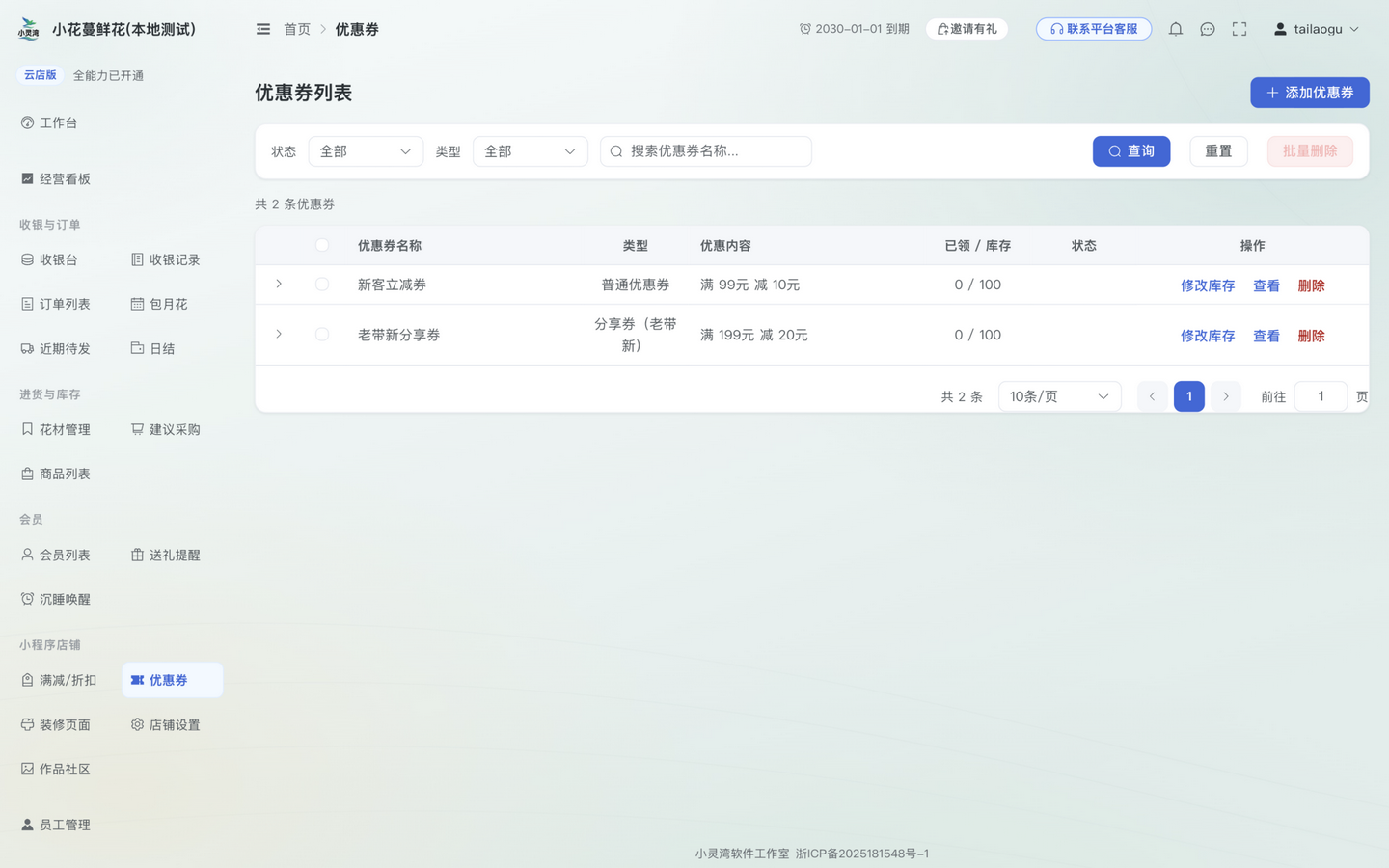Image resolution: width=1389 pixels, height=868 pixels.
Task: Select all coupons with header checkbox
Action: (322, 245)
